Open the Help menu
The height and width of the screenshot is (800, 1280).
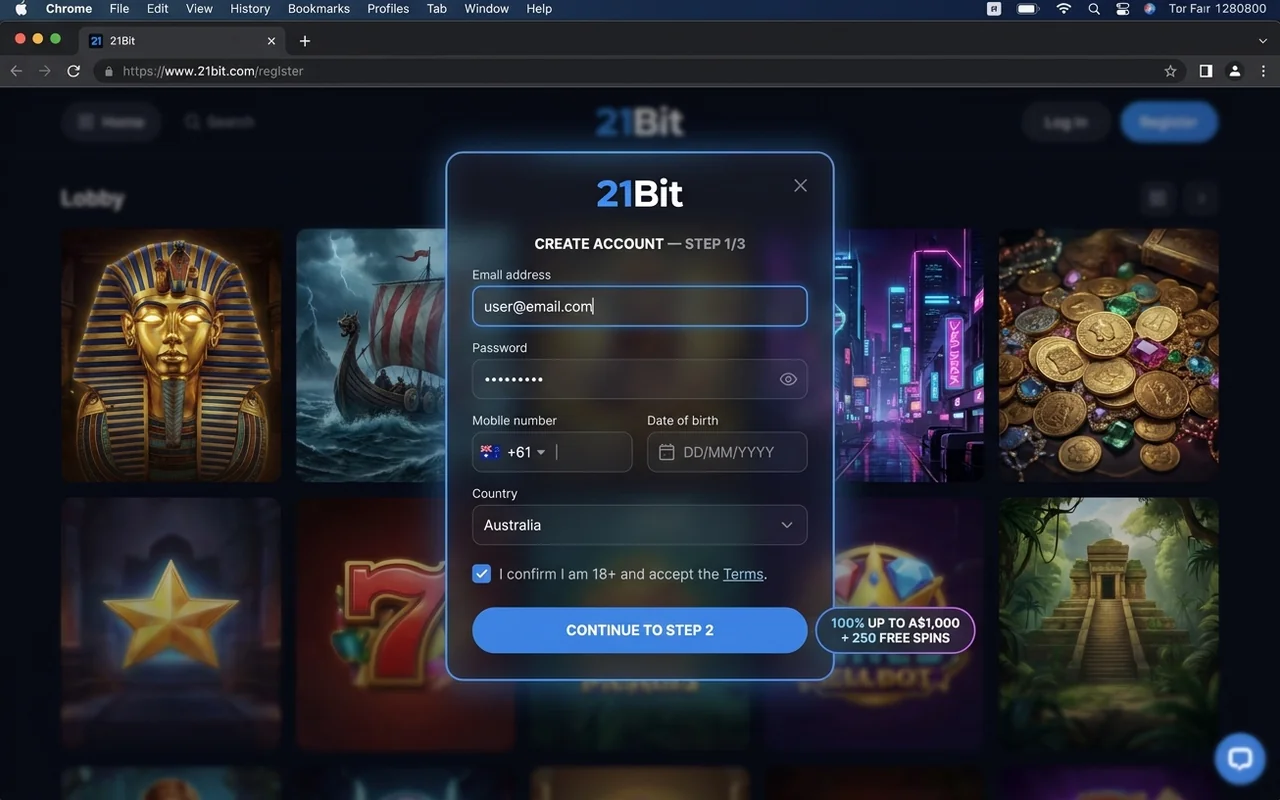[x=539, y=9]
